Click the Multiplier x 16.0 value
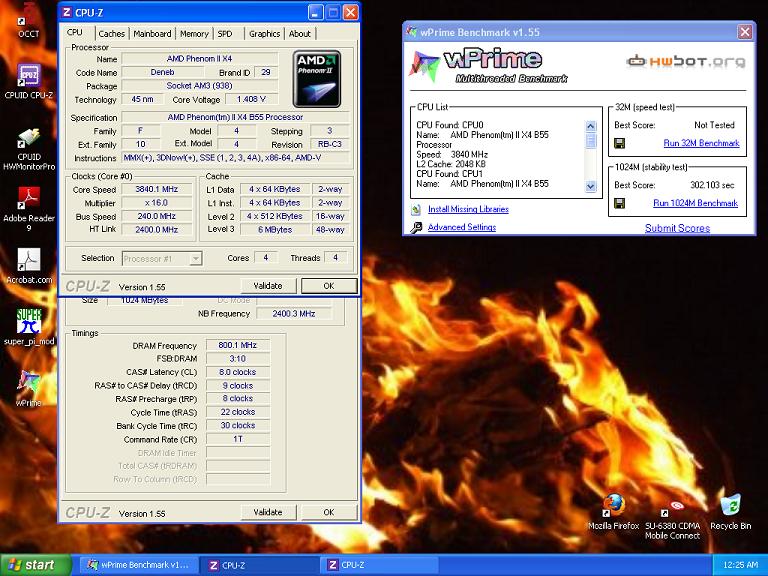 pos(157,202)
